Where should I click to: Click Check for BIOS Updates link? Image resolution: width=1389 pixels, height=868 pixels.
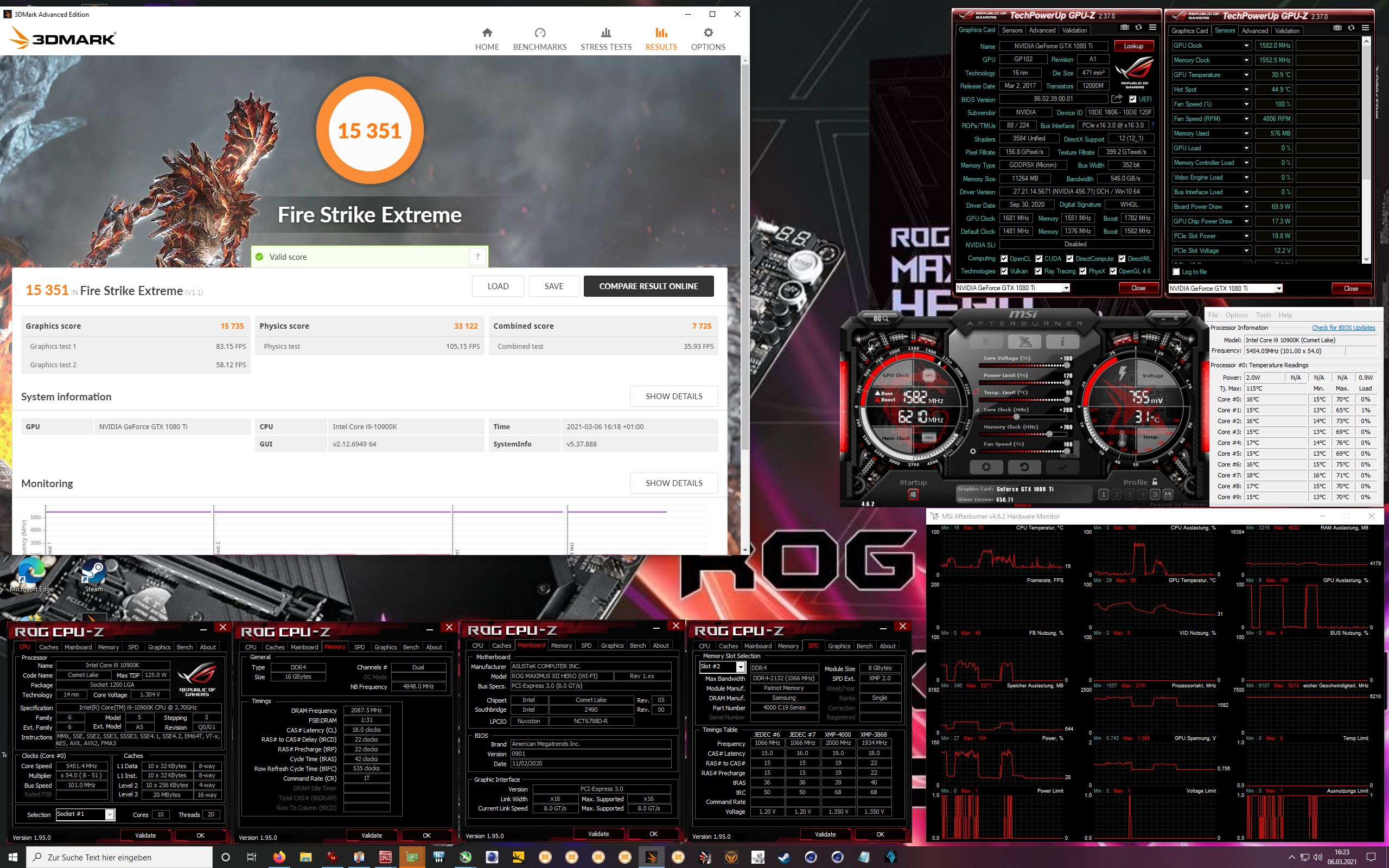(x=1343, y=328)
